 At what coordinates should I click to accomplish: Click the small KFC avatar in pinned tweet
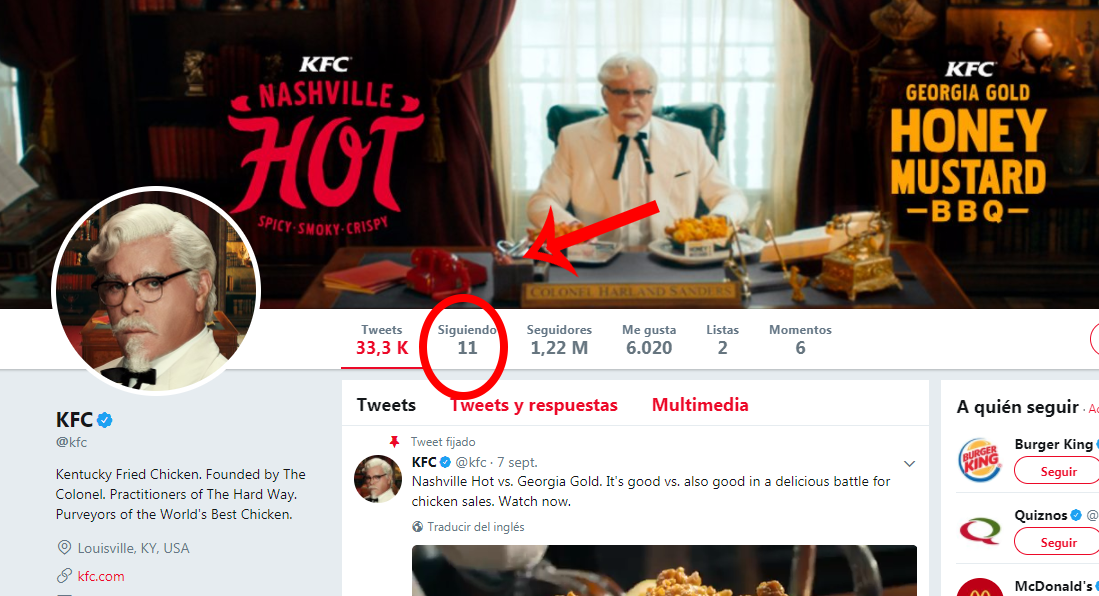click(x=379, y=477)
